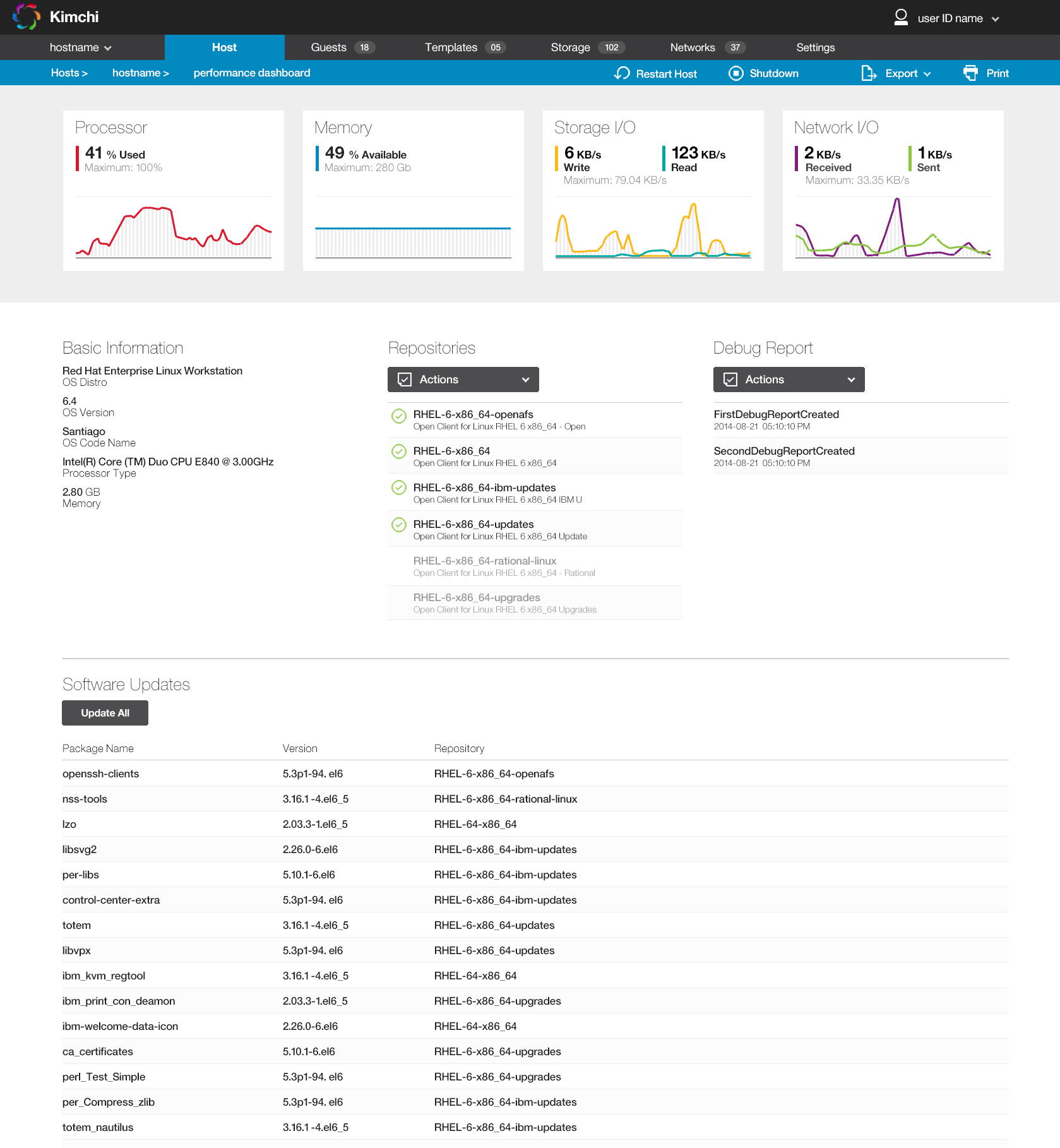Click the Print printer icon
This screenshot has height=1148, width=1060.
970,73
